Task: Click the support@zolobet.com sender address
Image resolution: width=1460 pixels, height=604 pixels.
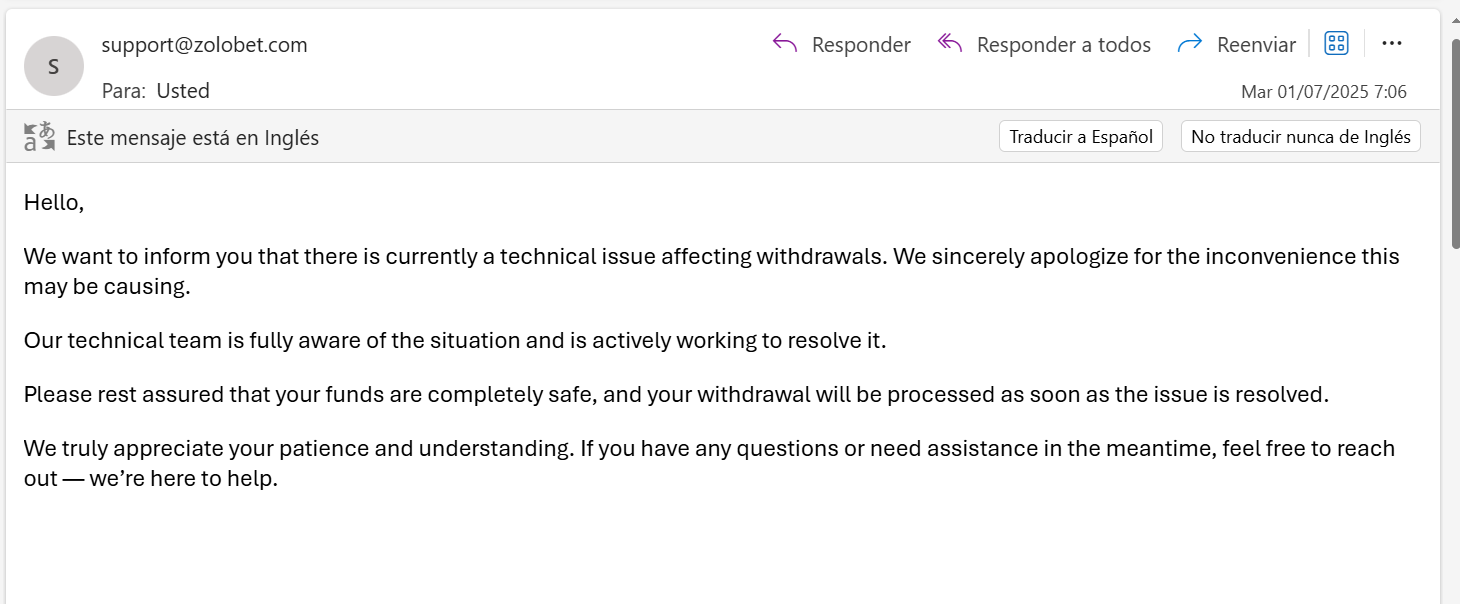Action: click(205, 45)
